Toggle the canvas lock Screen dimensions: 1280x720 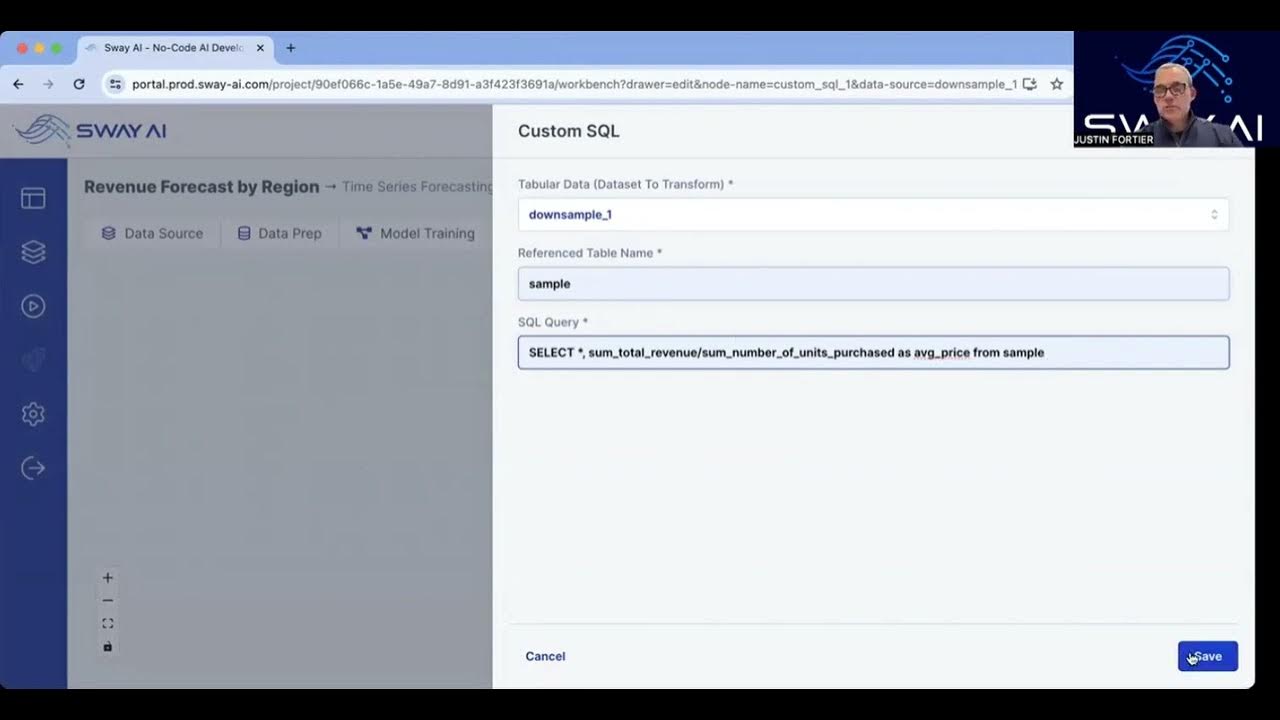108,646
